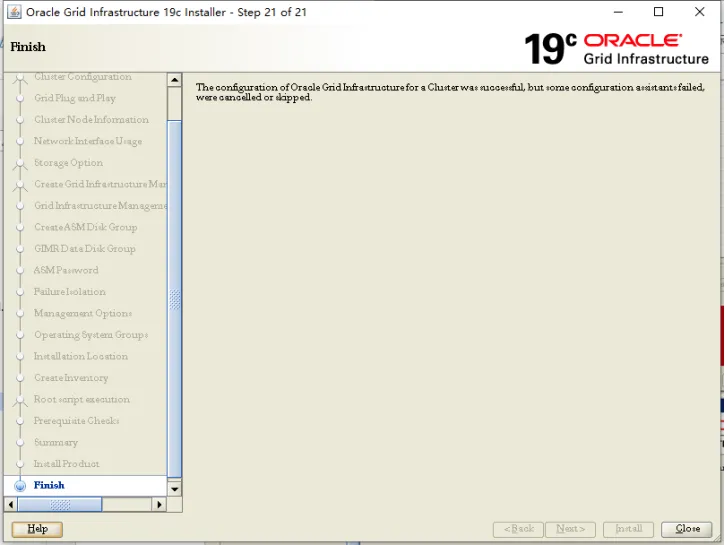Click the Oracle 19c Grid Infrastructure logo
This screenshot has width=725, height=545.
tap(616, 49)
